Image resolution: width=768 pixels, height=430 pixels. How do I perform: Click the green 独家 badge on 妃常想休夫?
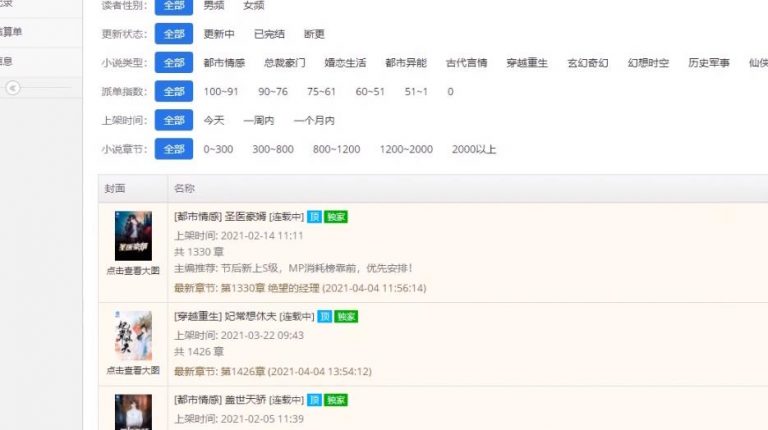(x=346, y=316)
